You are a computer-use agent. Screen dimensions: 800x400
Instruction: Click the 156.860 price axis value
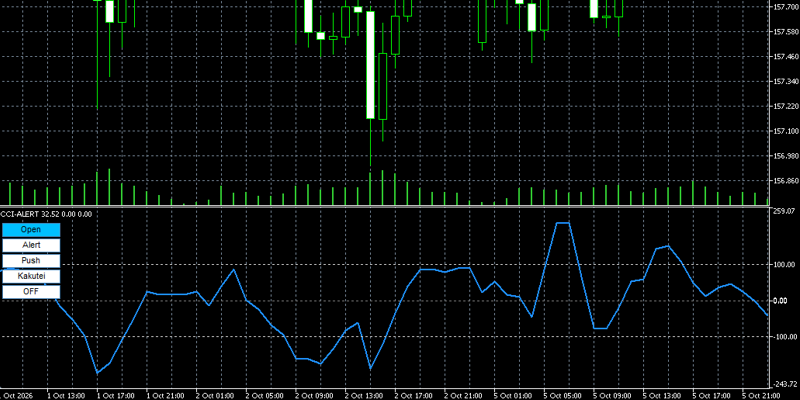tap(786, 181)
